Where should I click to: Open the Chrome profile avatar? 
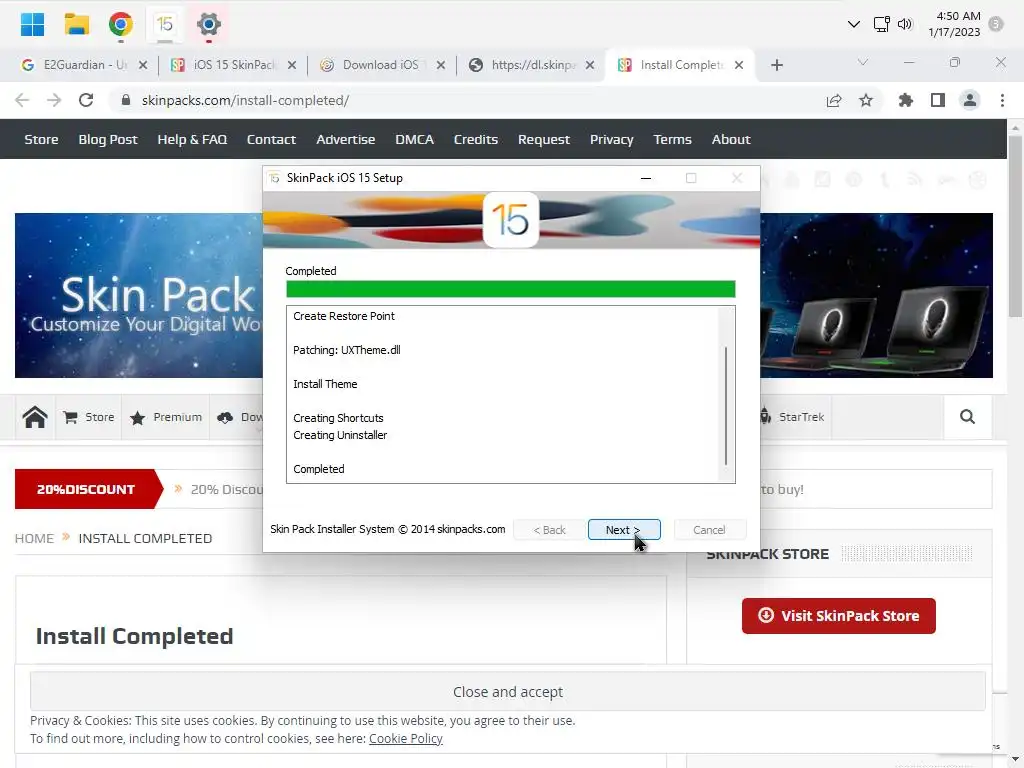(x=970, y=101)
